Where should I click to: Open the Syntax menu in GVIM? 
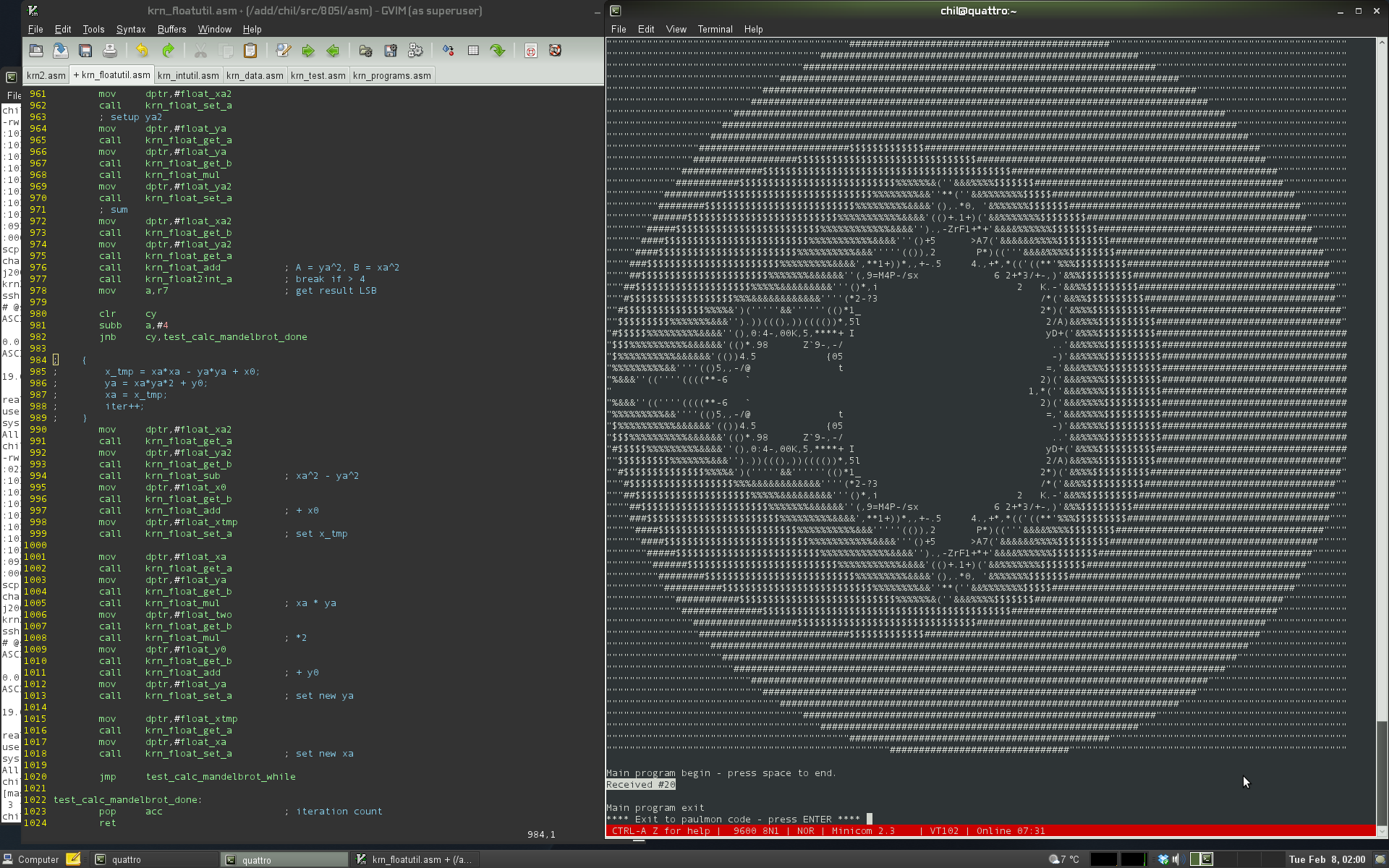[x=130, y=30]
